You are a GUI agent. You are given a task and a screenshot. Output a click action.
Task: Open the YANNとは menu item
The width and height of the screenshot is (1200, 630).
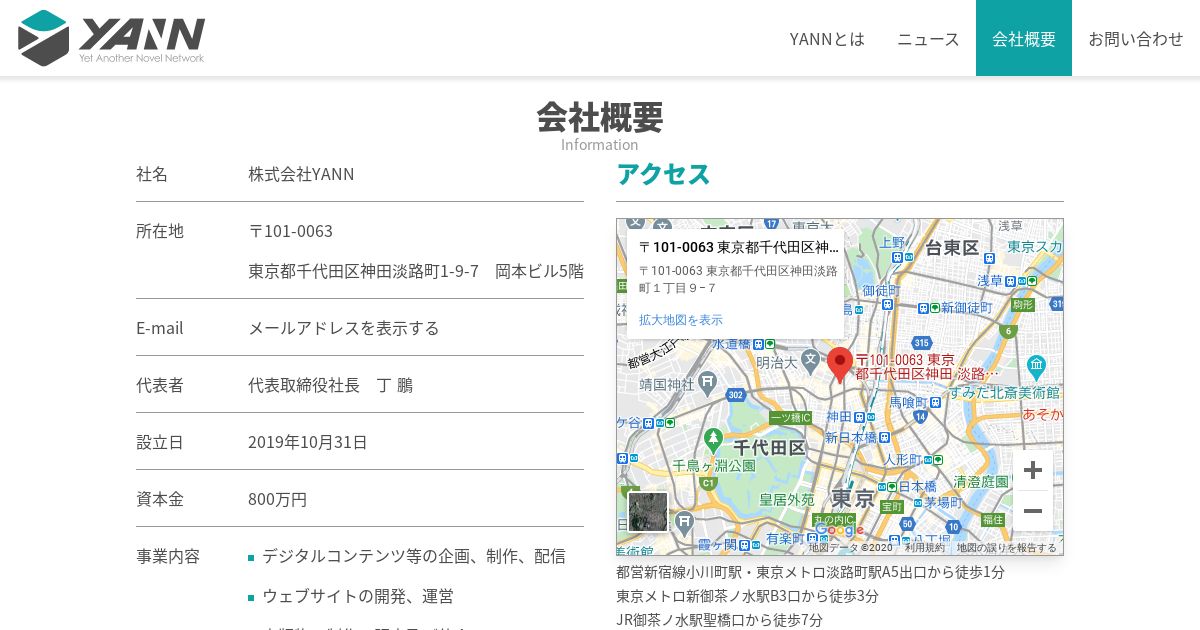pyautogui.click(x=827, y=38)
